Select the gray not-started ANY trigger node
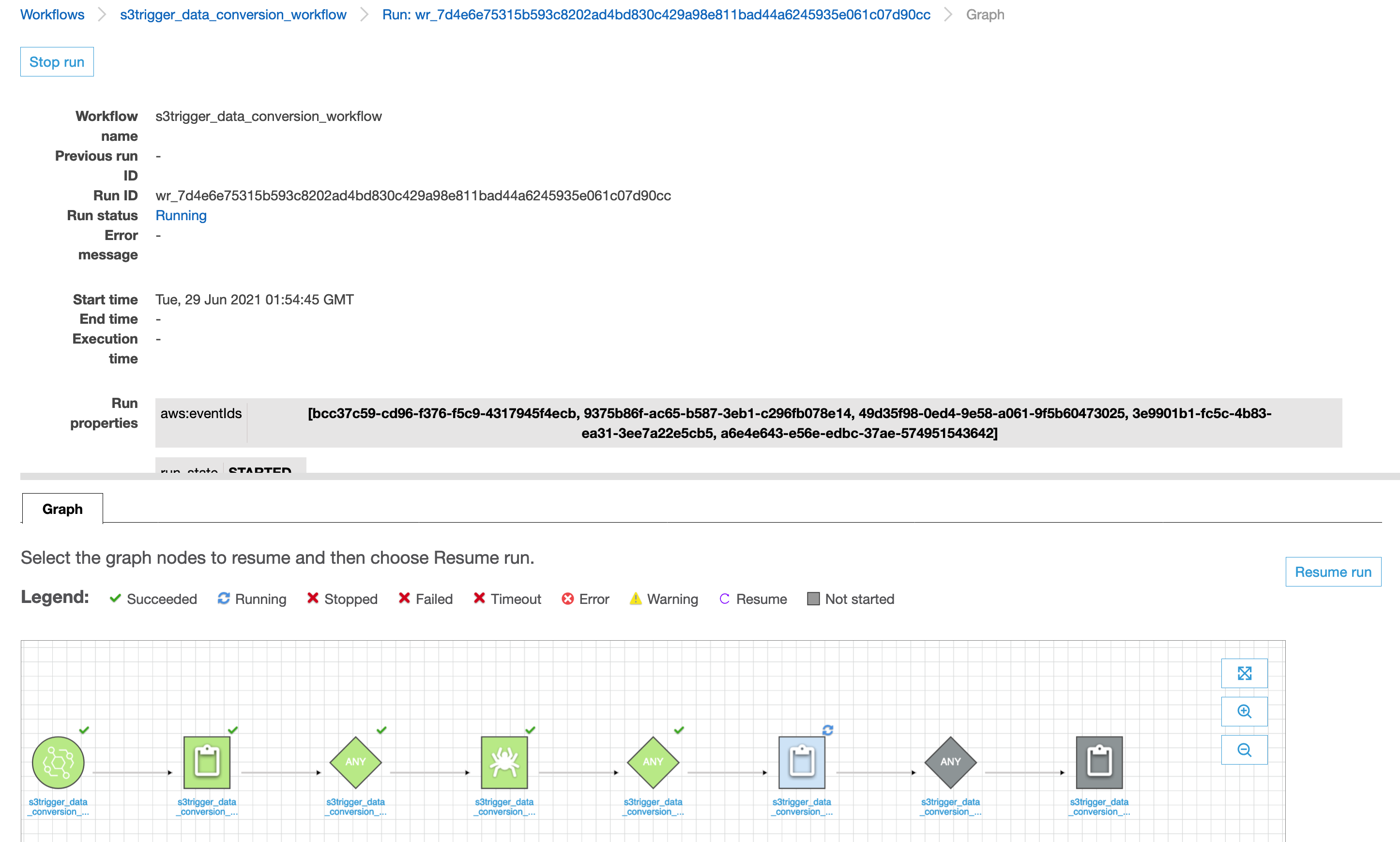The width and height of the screenshot is (1400, 842). (x=950, y=762)
